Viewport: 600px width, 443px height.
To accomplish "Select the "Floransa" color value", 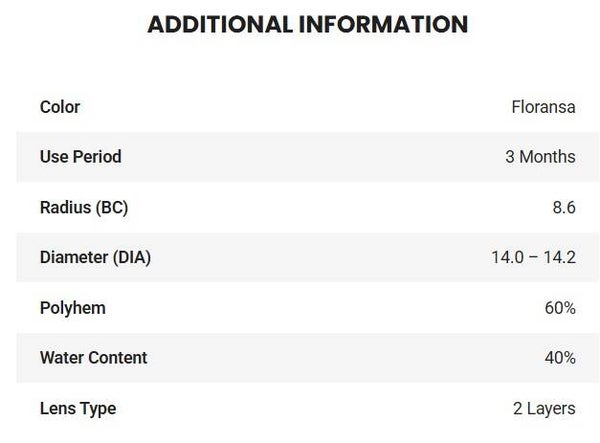I will (x=543, y=107).
